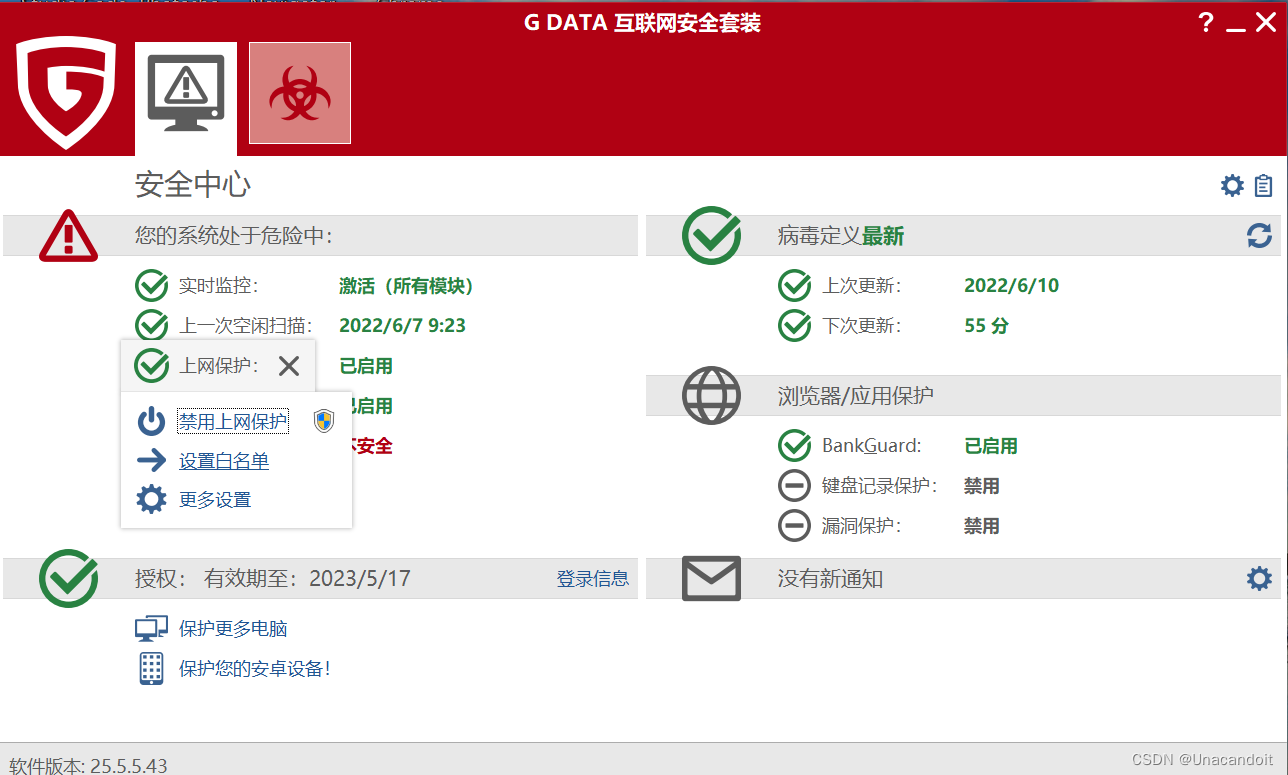Image resolution: width=1288 pixels, height=775 pixels.
Task: Click the 软件版本: 25.5.5.43 status text
Action: point(88,766)
